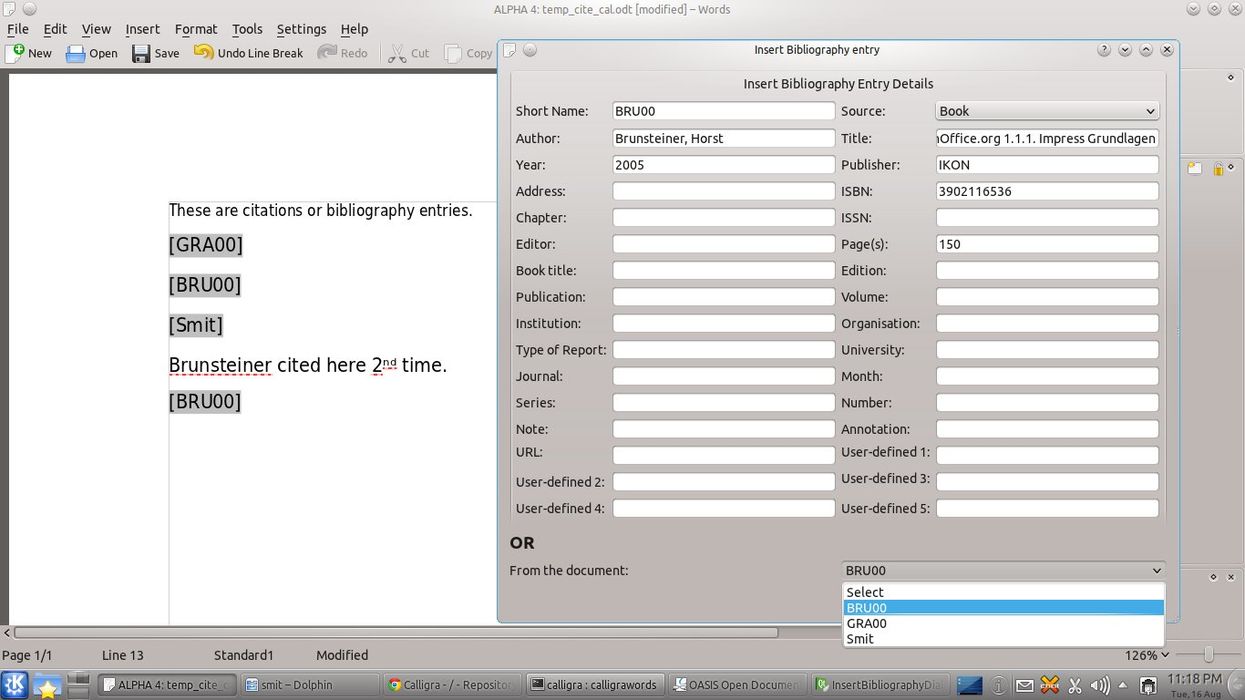Switch to calligrawords terminal taskbar entry

[x=594, y=685]
